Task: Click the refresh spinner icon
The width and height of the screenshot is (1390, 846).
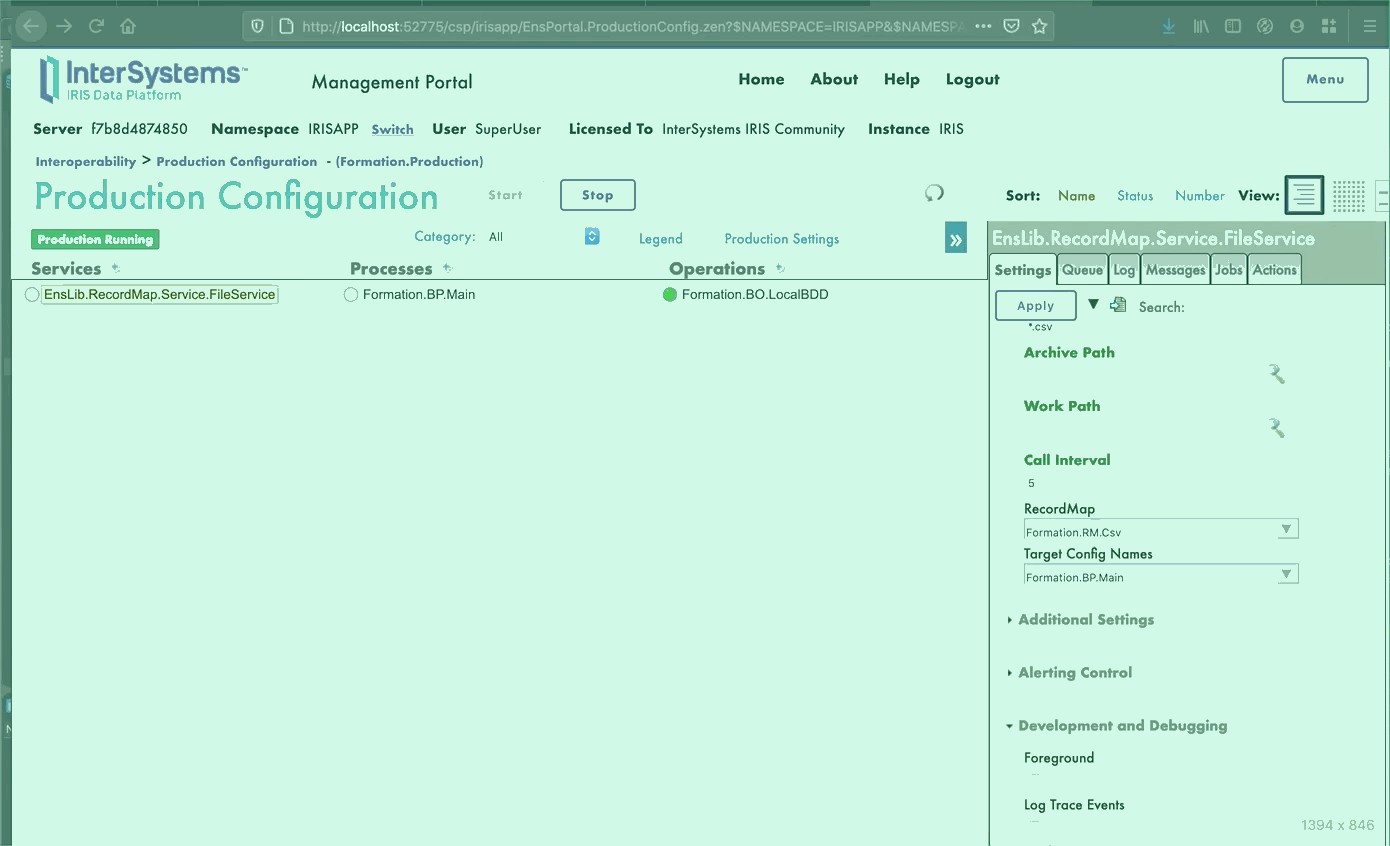Action: 934,193
